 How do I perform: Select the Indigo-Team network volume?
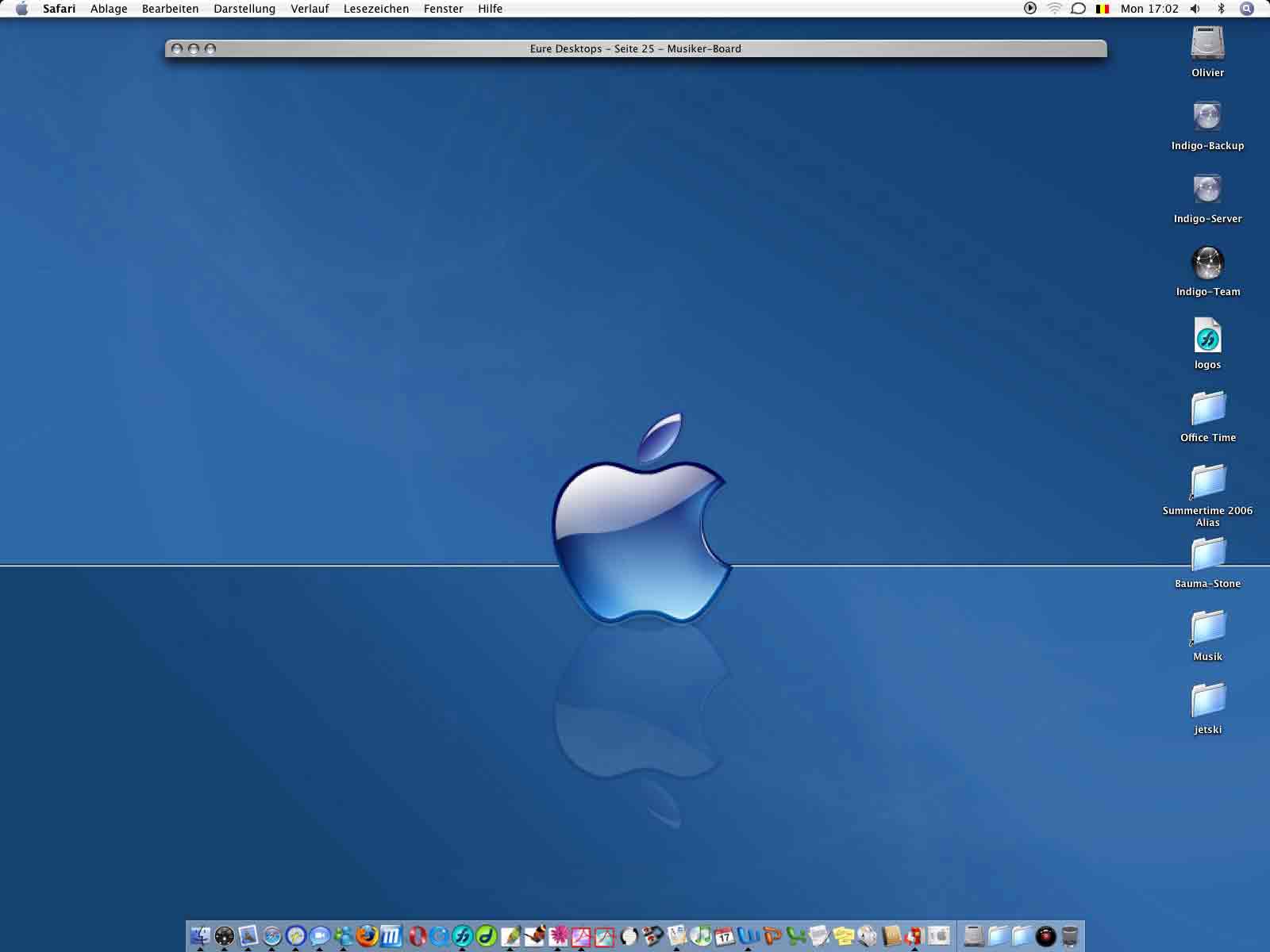pos(1207,263)
